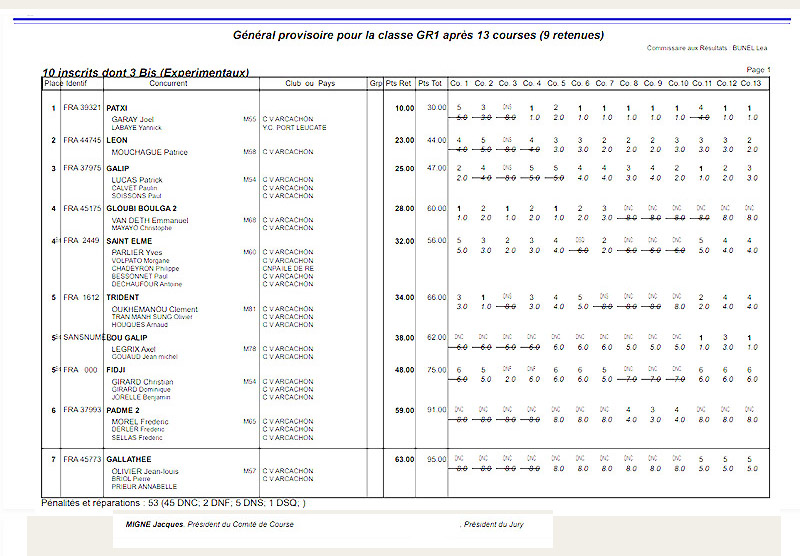Image resolution: width=800 pixels, height=556 pixels.
Task: Click crew name PRIEUR ANNABELLE
Action: point(144,487)
